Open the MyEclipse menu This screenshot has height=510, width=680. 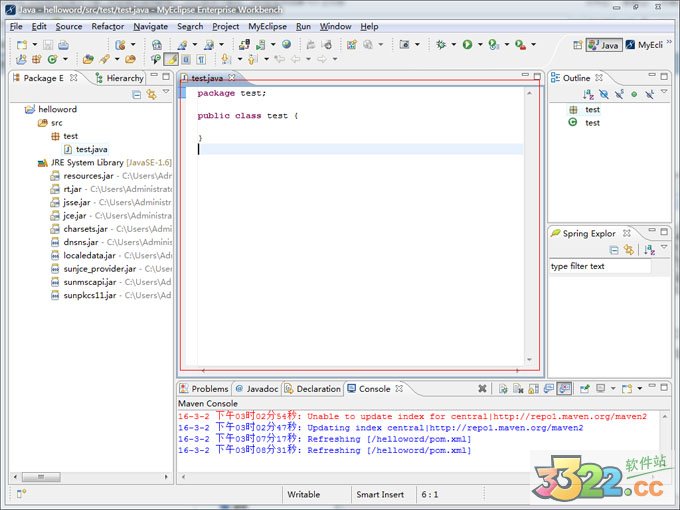coord(267,26)
